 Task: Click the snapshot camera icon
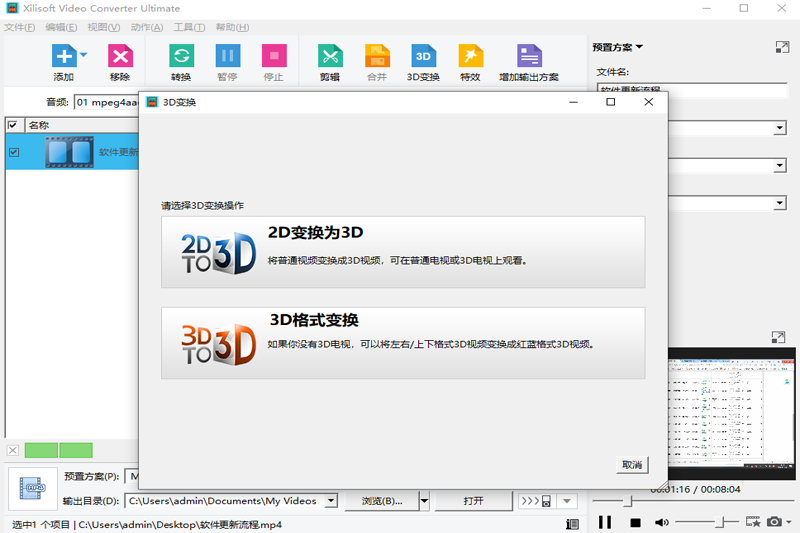coord(774,522)
